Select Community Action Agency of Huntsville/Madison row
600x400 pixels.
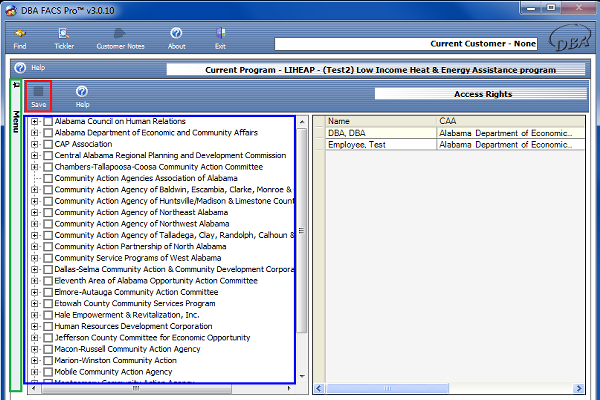point(174,201)
